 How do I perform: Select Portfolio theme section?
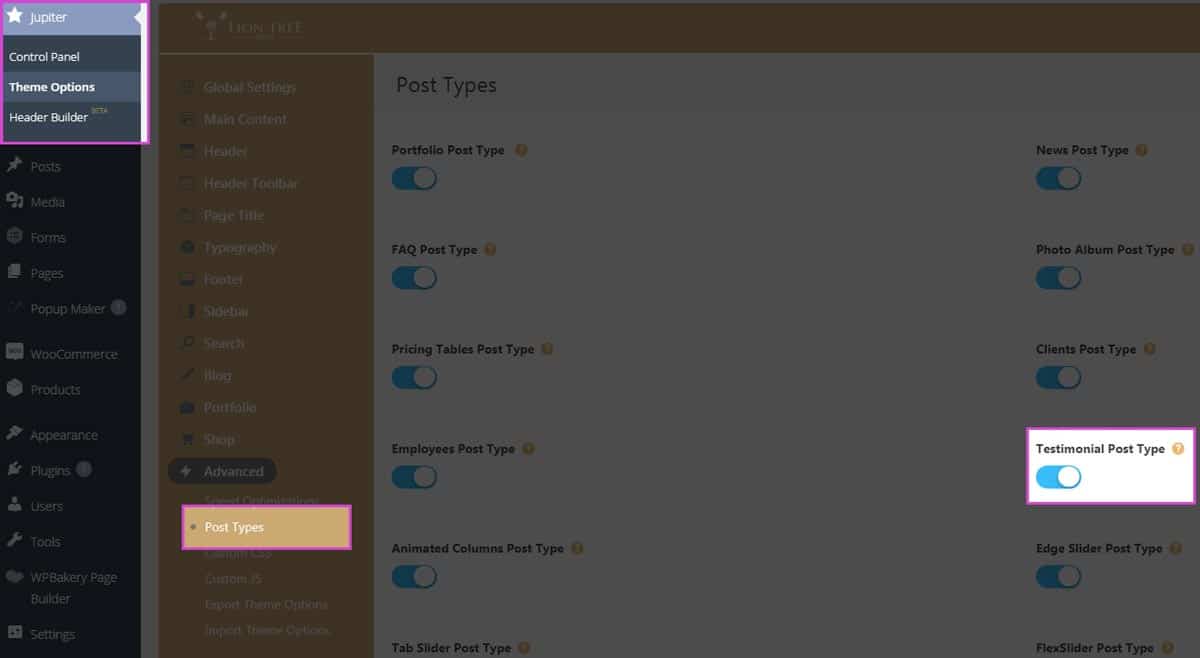pos(230,407)
